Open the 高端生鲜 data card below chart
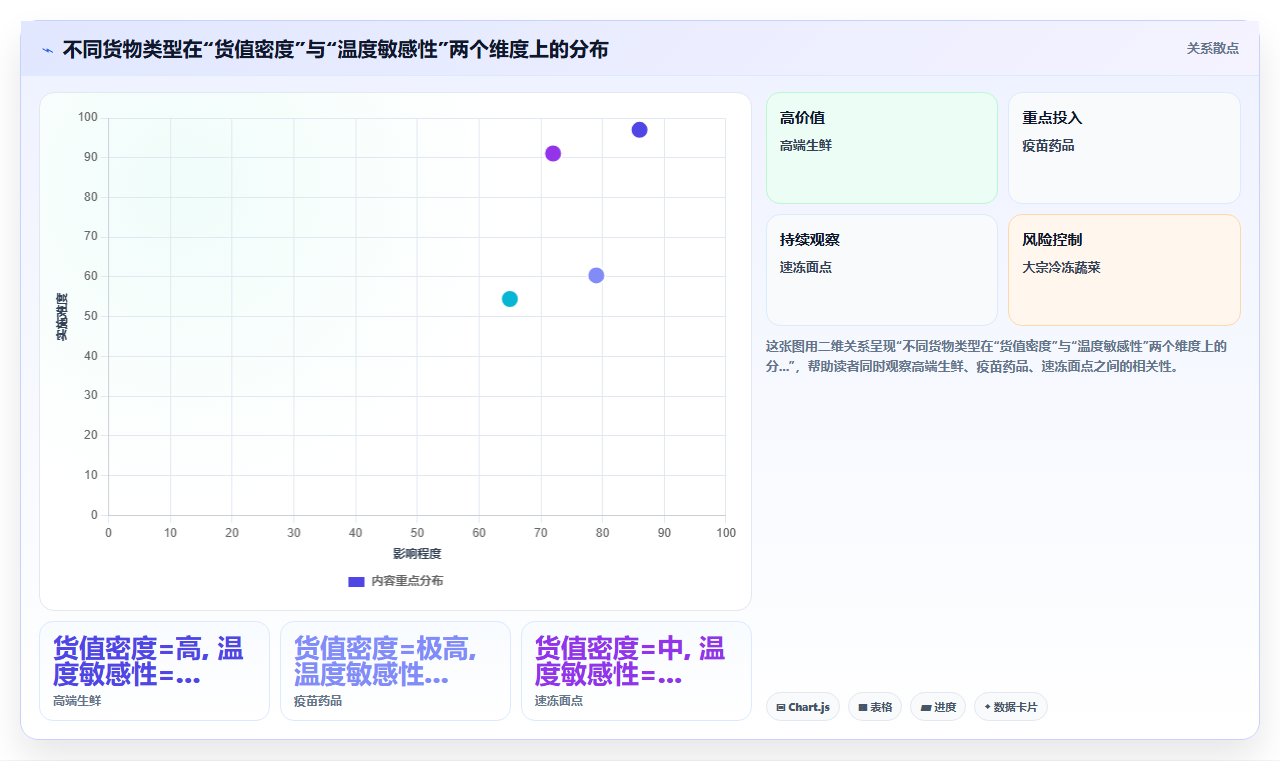Screen dimensions: 1280x761 154,671
